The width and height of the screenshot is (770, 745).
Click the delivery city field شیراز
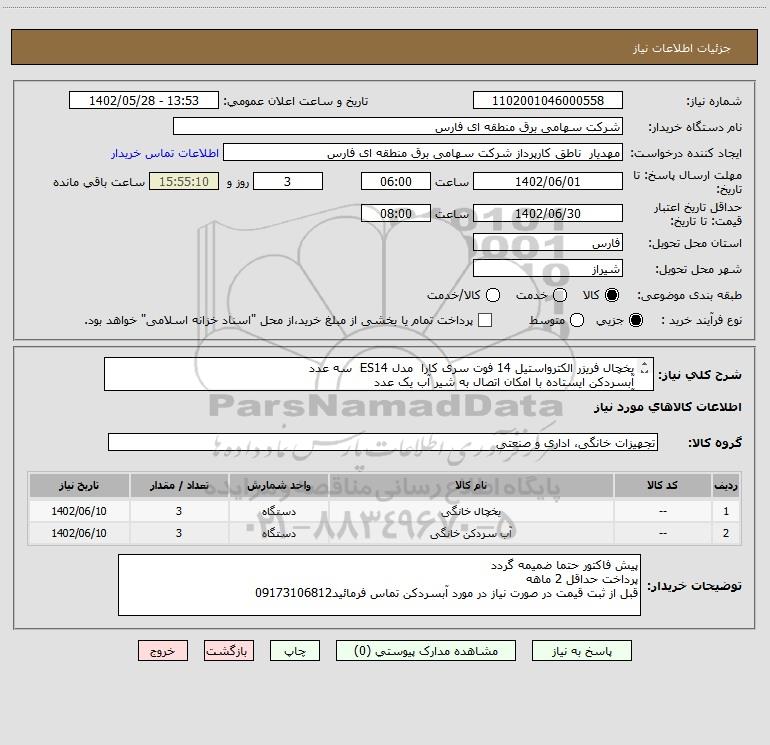click(x=548, y=269)
